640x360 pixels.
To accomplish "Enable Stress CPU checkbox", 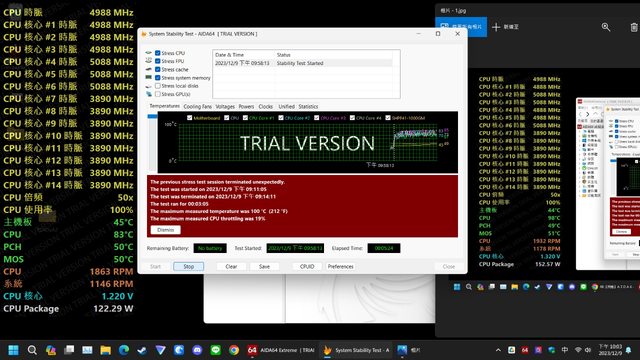I will pos(158,53).
